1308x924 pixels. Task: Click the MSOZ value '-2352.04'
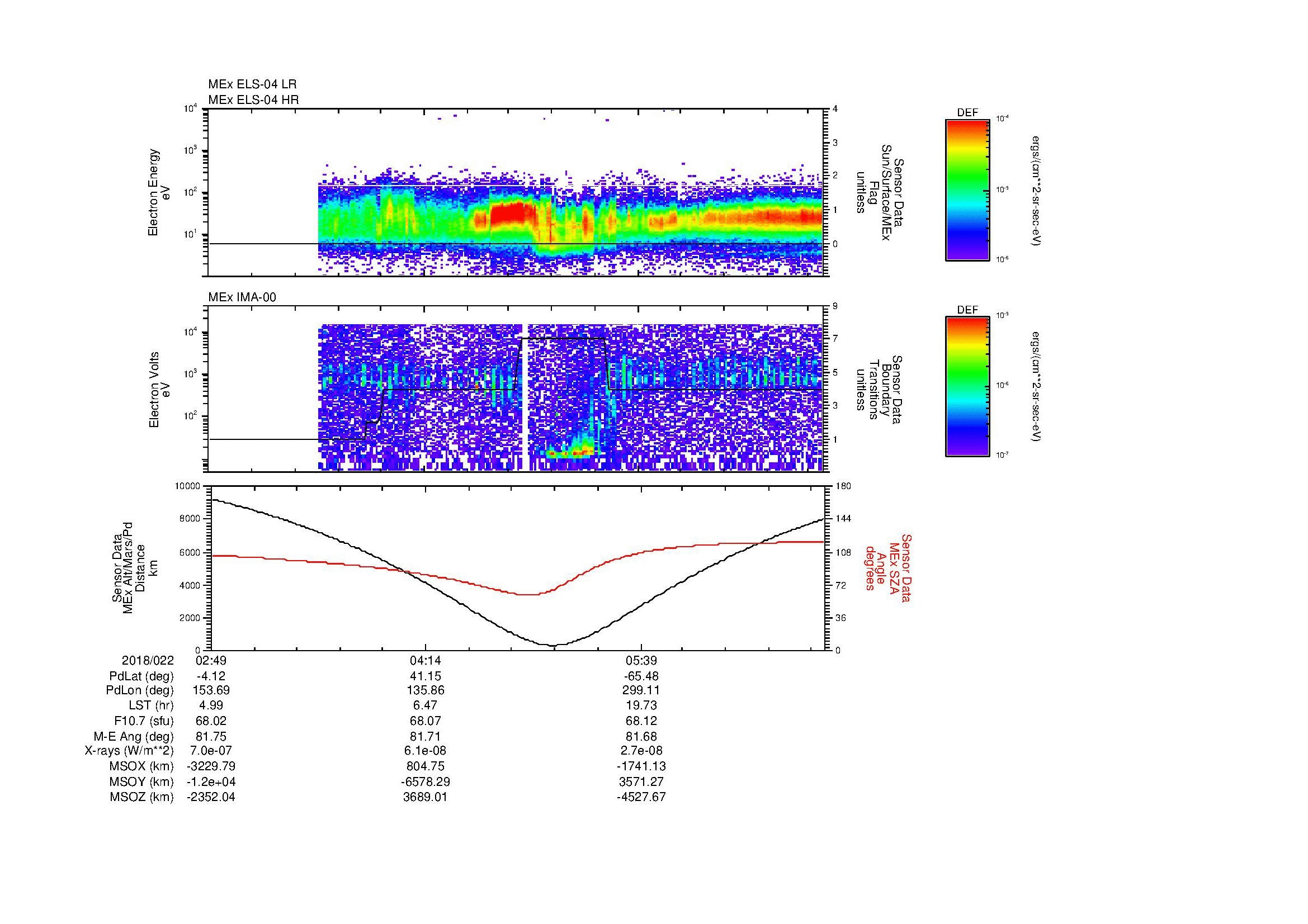[x=211, y=797]
